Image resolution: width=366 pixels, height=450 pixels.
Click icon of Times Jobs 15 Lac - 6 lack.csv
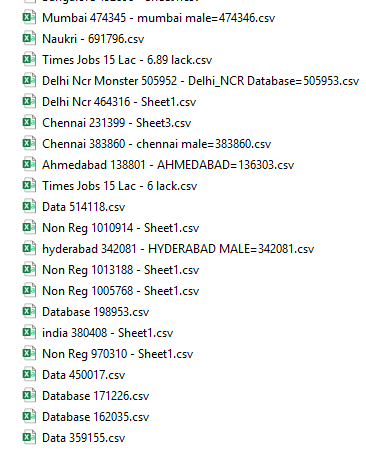(29, 185)
